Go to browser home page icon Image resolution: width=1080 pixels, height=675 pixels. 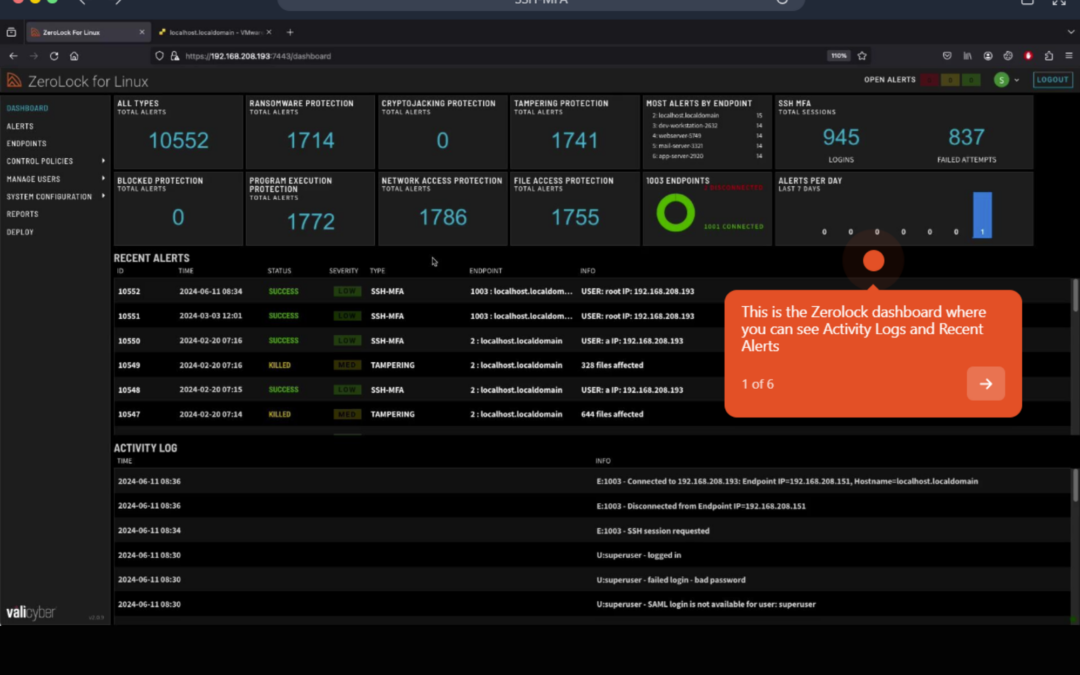pos(74,56)
